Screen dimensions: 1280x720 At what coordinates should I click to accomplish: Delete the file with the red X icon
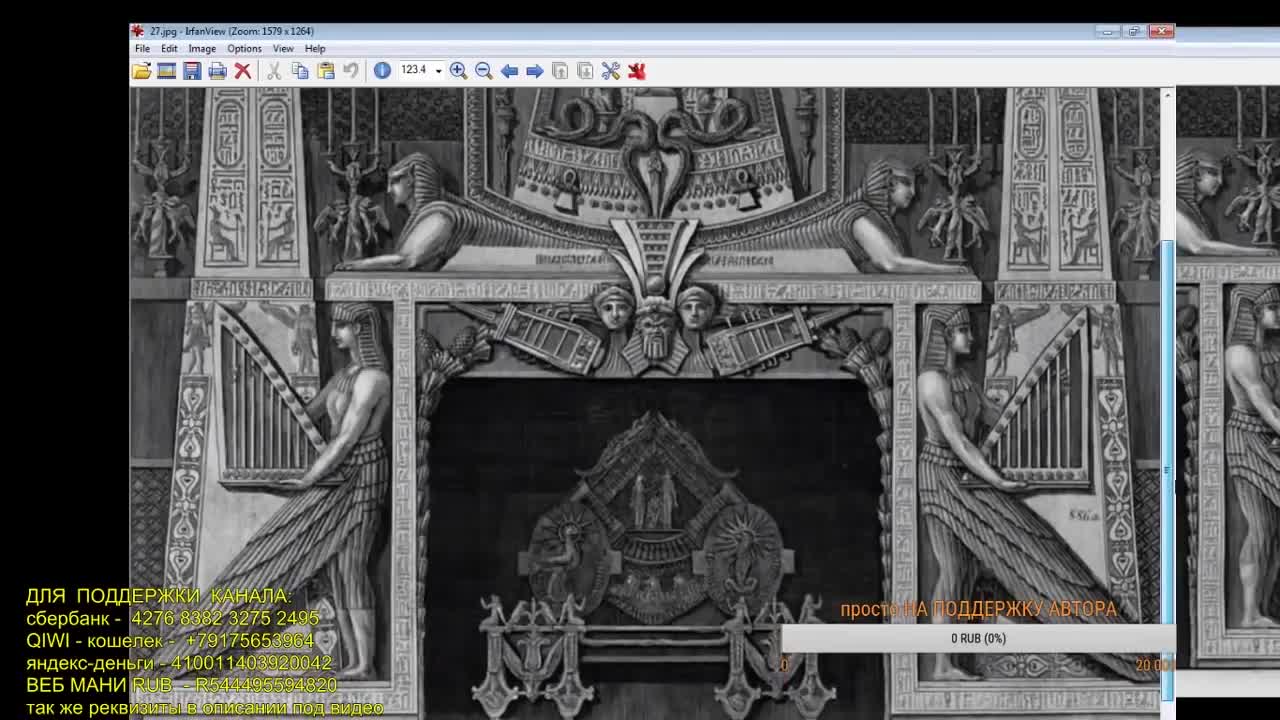tap(242, 70)
